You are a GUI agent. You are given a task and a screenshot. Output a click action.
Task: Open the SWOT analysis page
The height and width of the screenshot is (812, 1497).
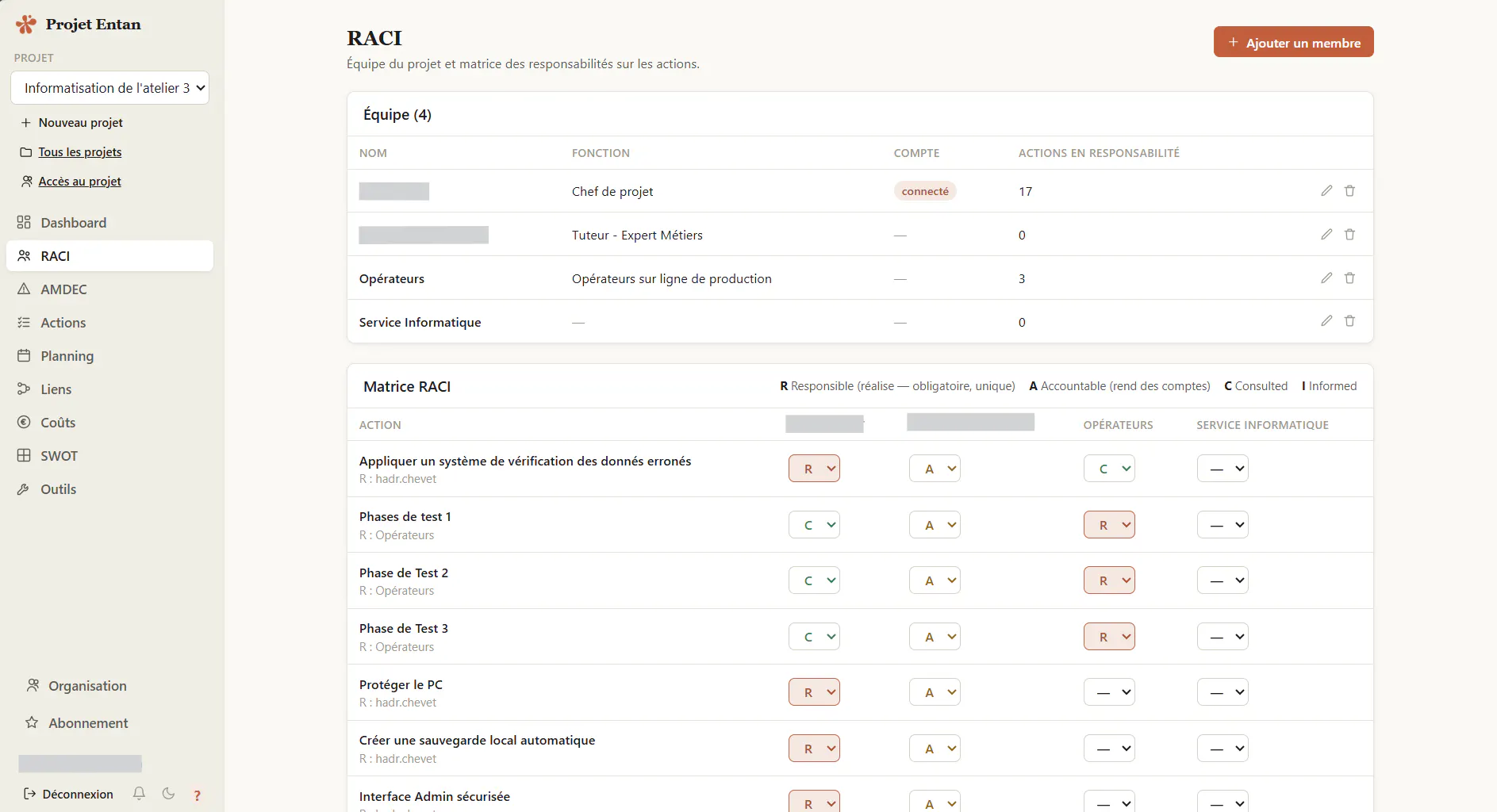(109, 456)
